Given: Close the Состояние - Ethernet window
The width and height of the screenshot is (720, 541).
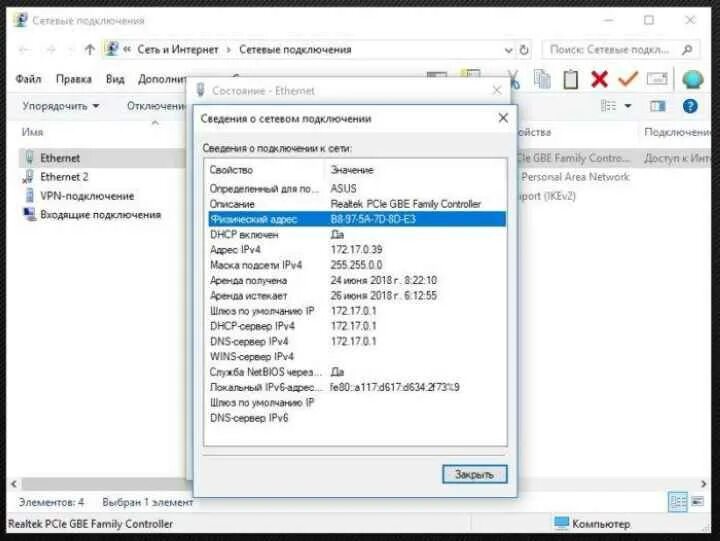Looking at the screenshot, I should 497,90.
